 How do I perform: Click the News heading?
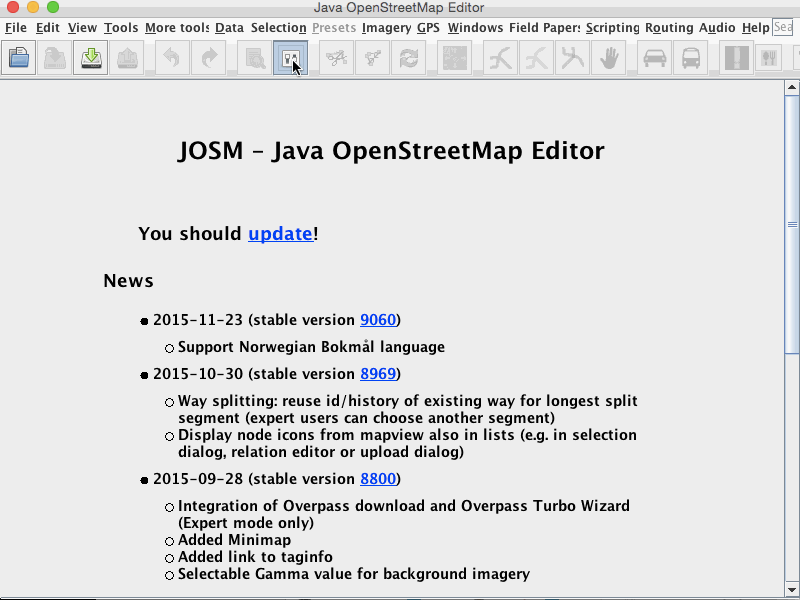coord(128,281)
